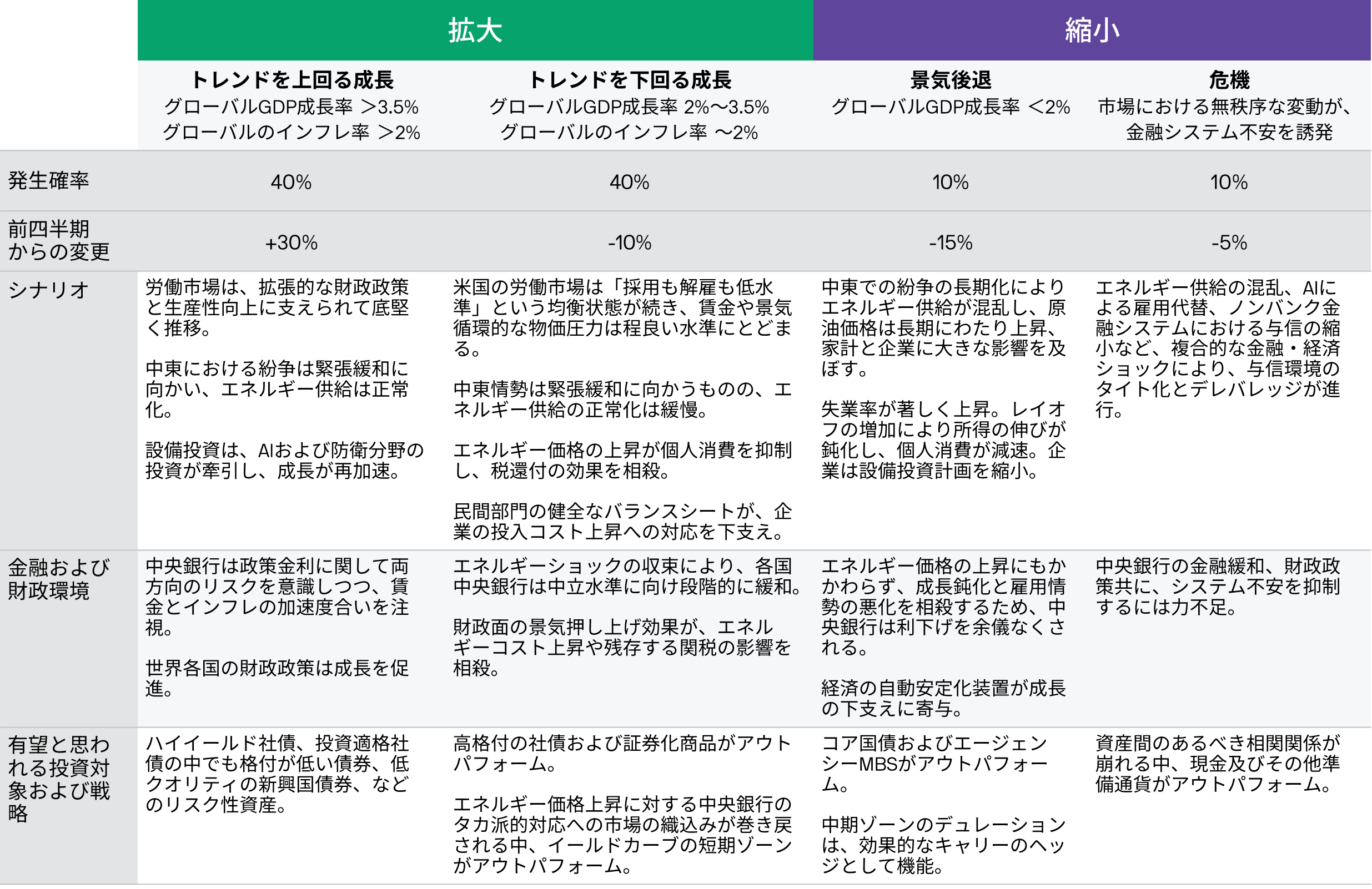
Task: Select the 景気後退 column heading
Action: 950,79
